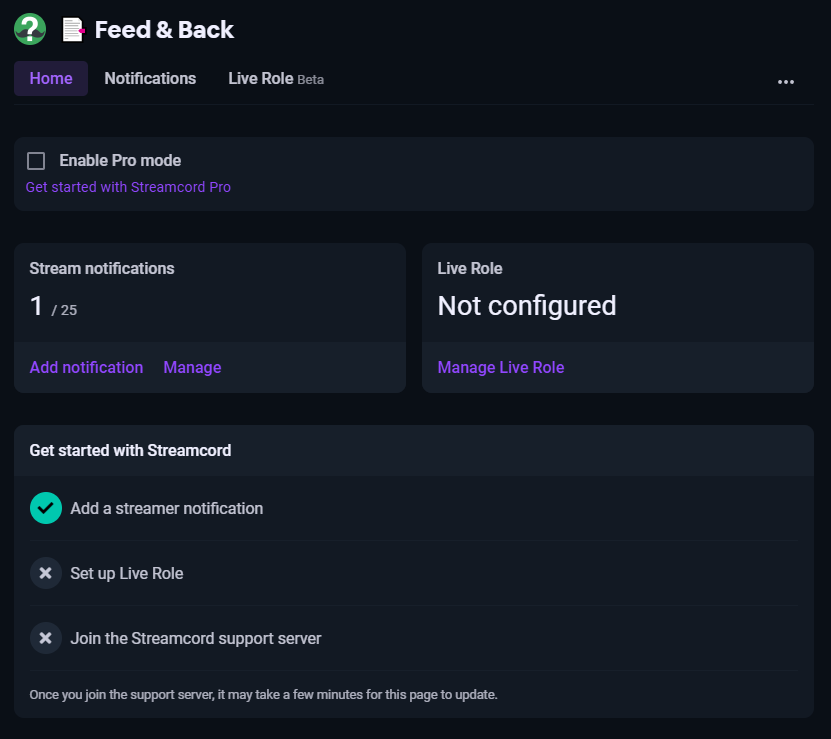Screen dimensions: 831x739
Task: Open the Manage Live Role link
Action: pos(501,367)
